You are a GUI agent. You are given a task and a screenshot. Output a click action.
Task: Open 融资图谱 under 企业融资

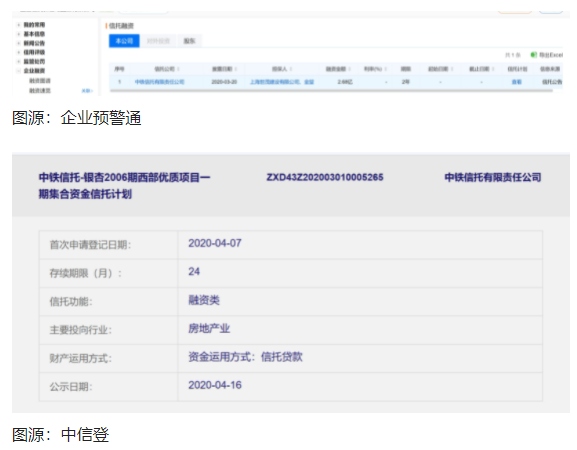[x=40, y=81]
